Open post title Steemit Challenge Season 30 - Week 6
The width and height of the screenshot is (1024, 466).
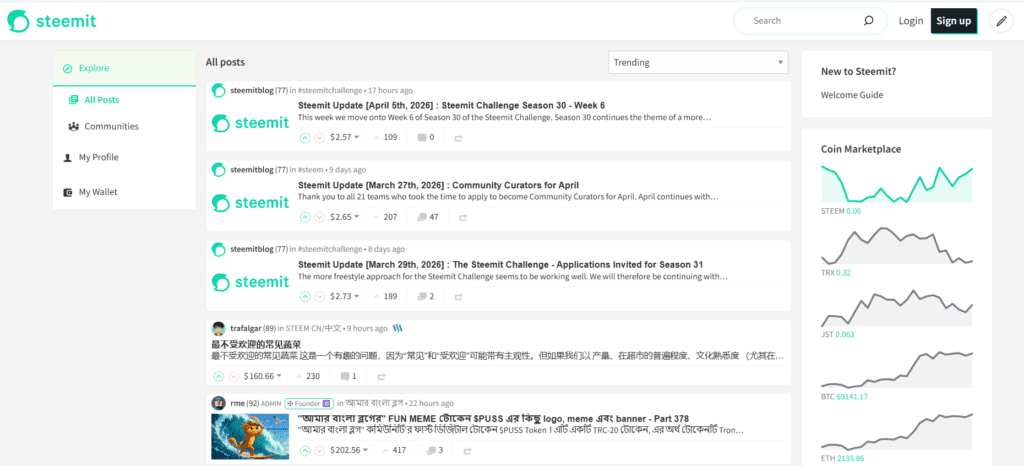coord(452,106)
